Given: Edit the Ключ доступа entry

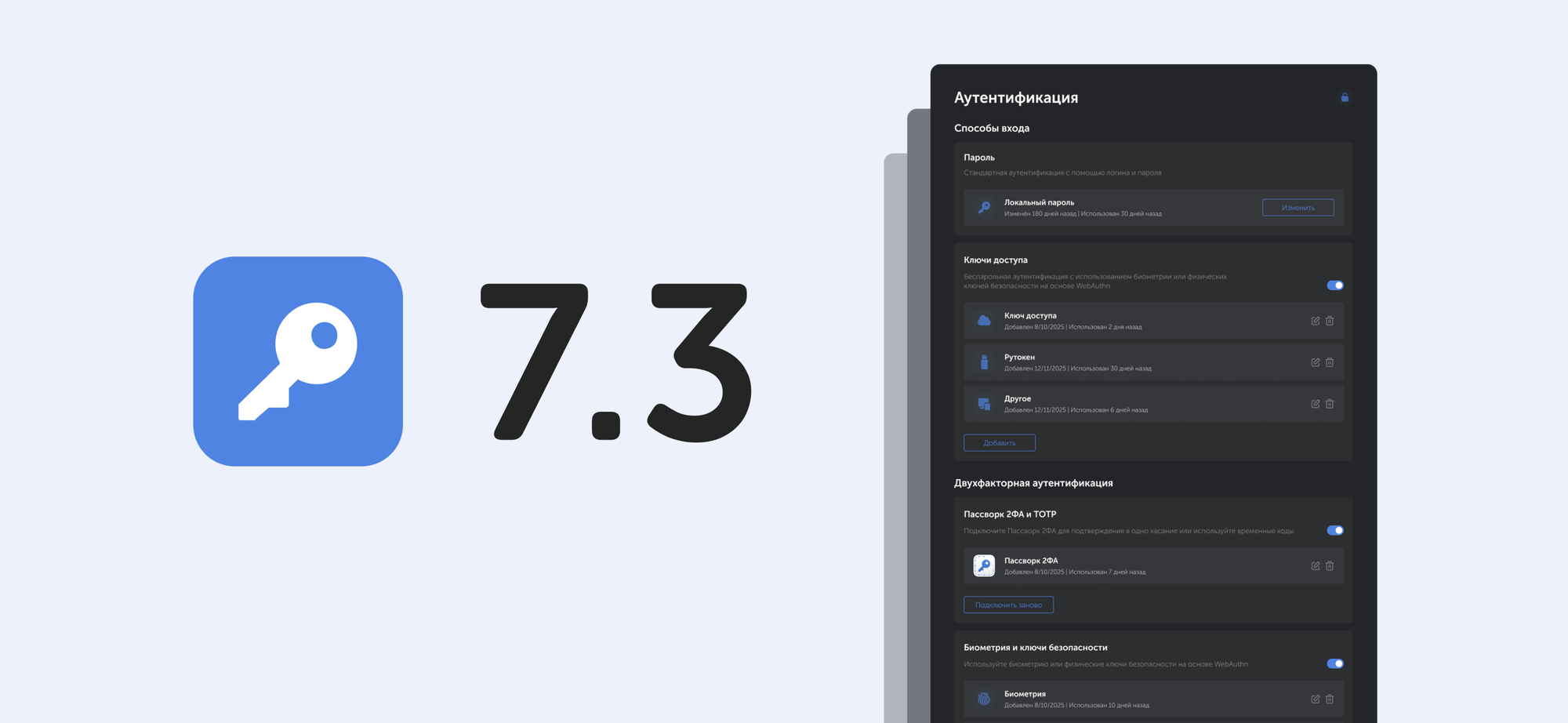Looking at the screenshot, I should pyautogui.click(x=1316, y=321).
